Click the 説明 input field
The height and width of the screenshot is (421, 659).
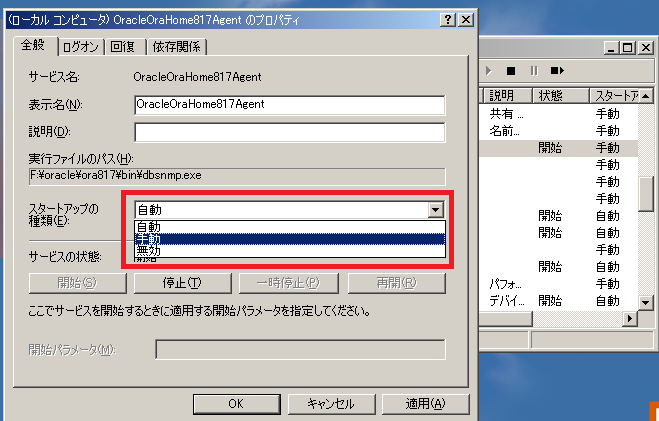290,132
